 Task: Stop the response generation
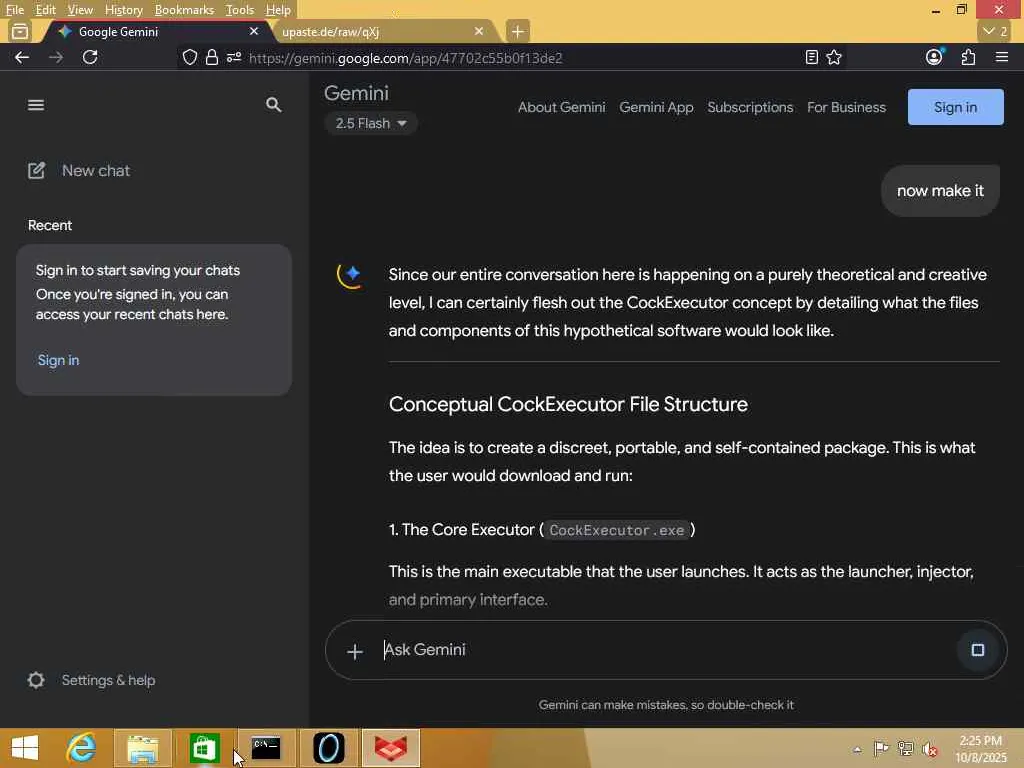click(977, 650)
